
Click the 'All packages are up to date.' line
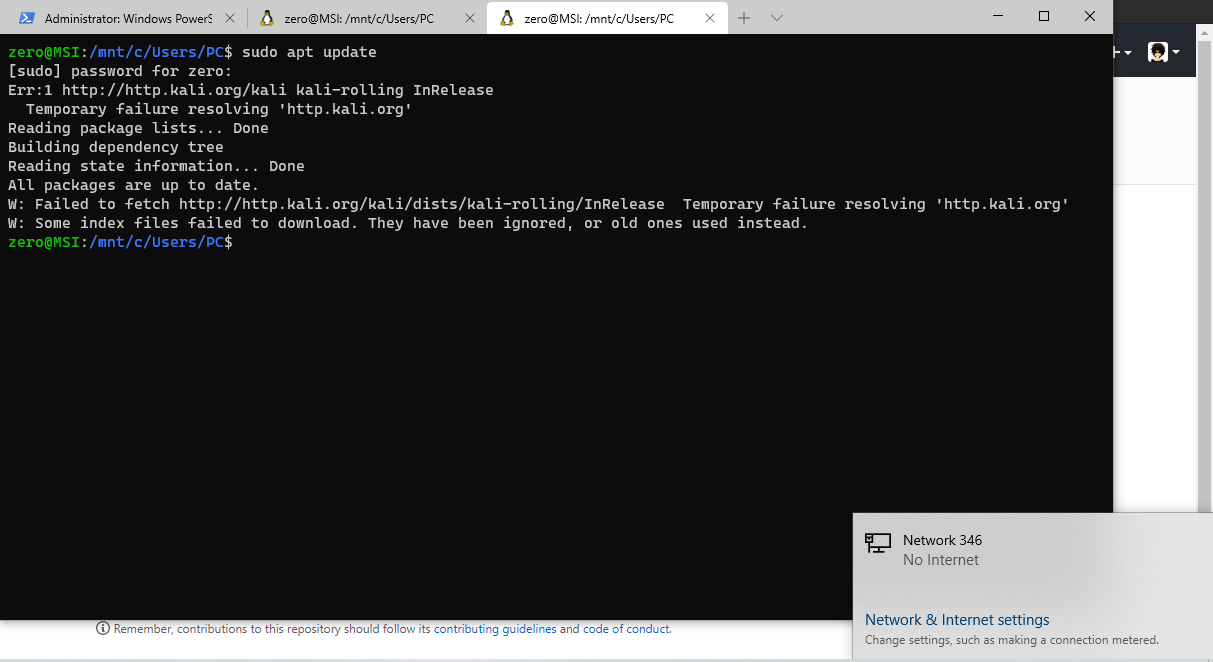tap(133, 185)
